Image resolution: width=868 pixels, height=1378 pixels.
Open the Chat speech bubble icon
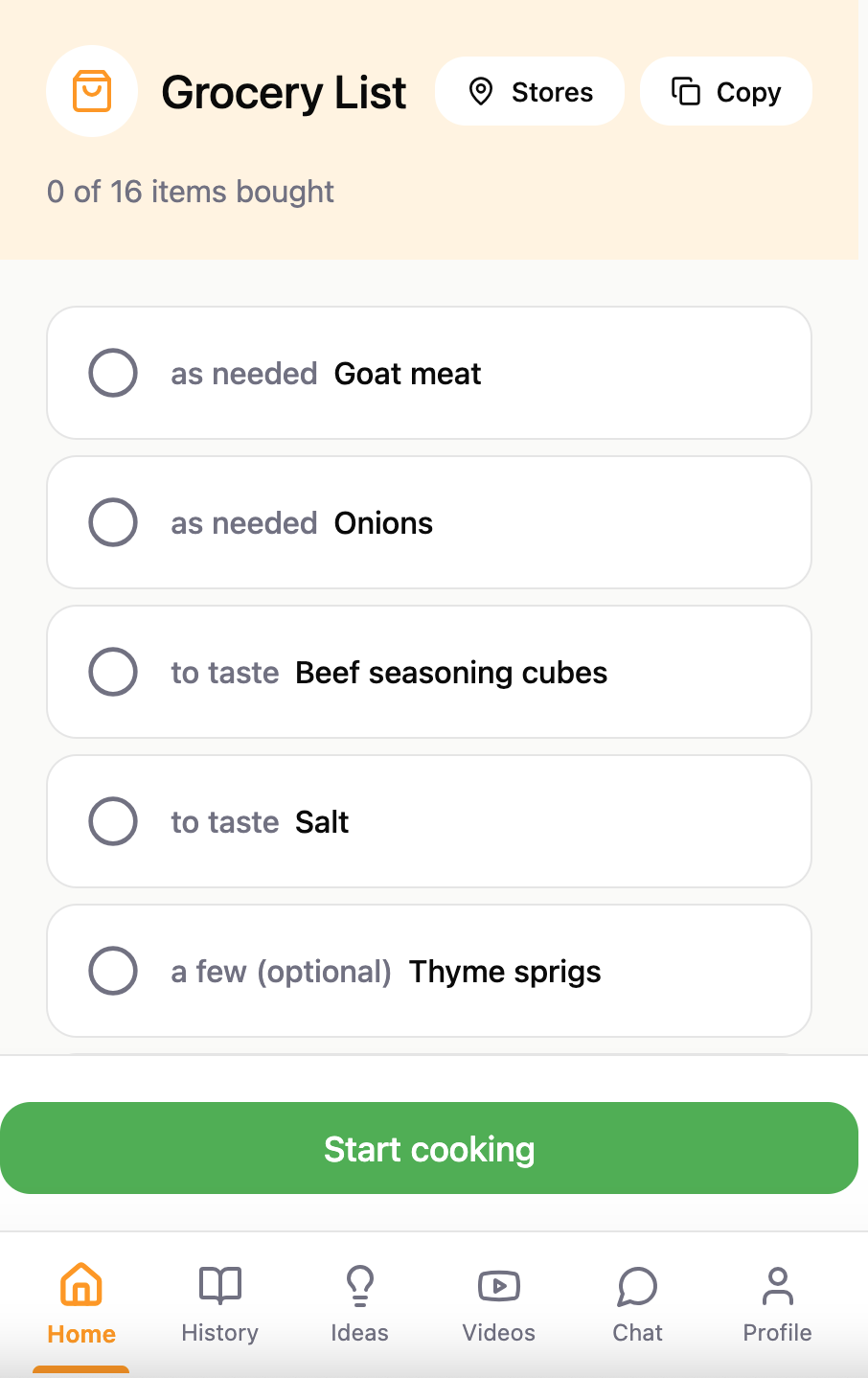[637, 1286]
